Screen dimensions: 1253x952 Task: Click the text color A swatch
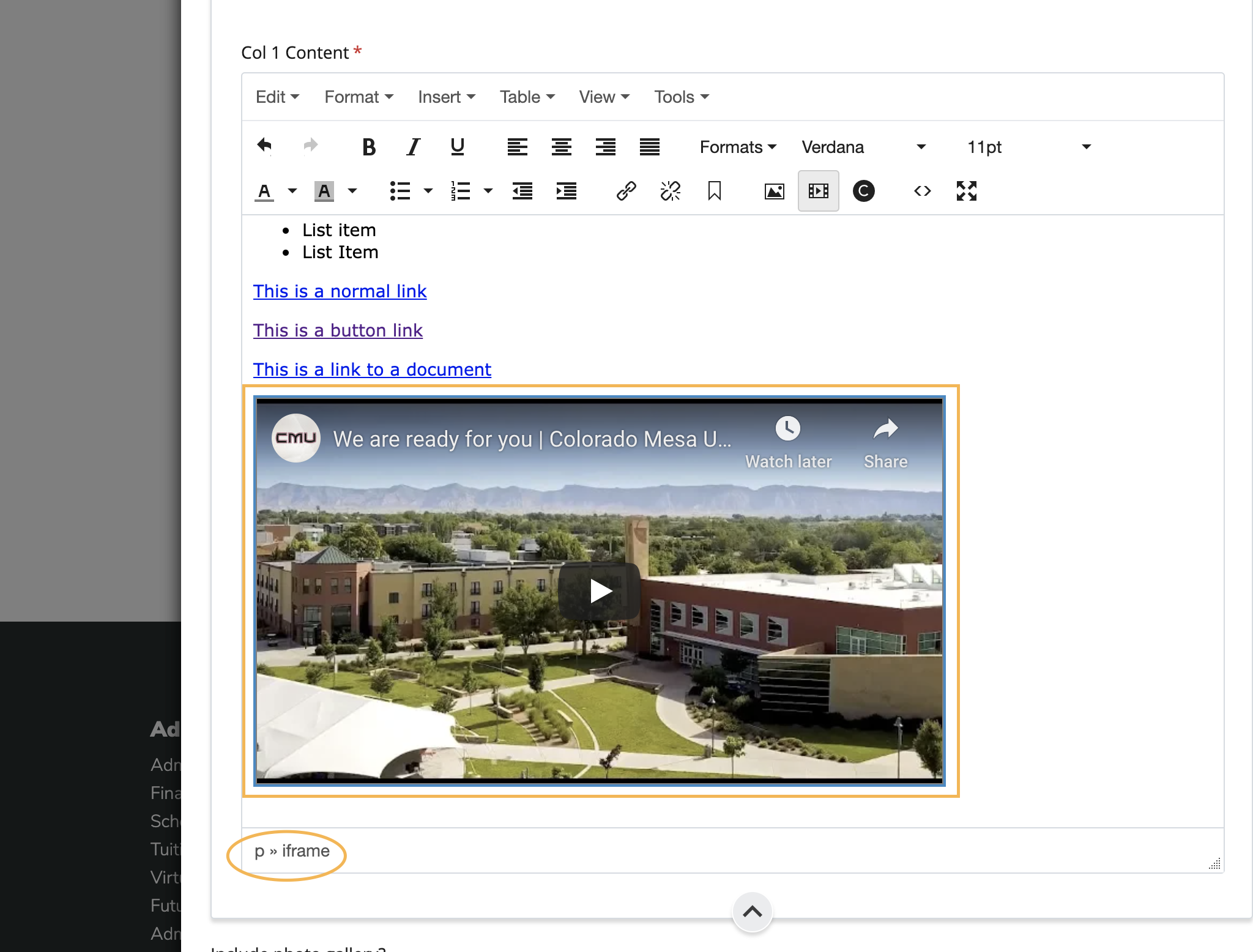[264, 192]
